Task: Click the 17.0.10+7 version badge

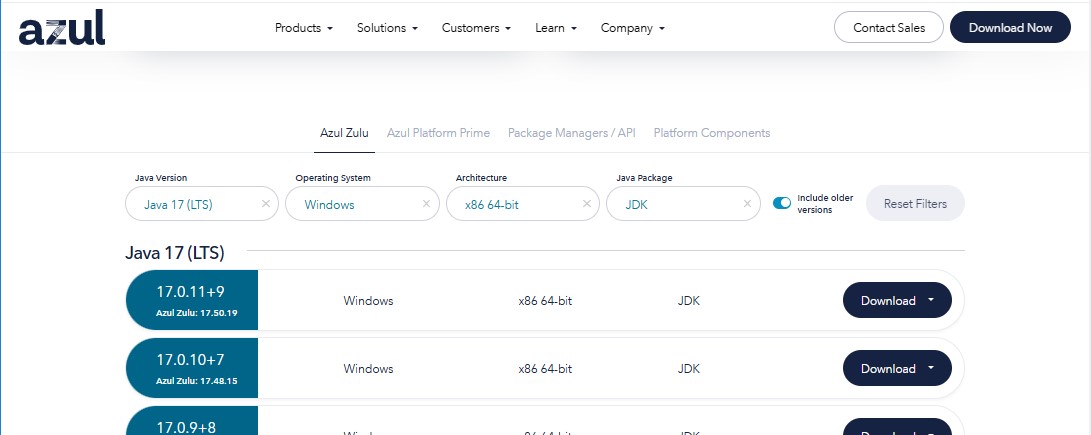Action: point(192,368)
